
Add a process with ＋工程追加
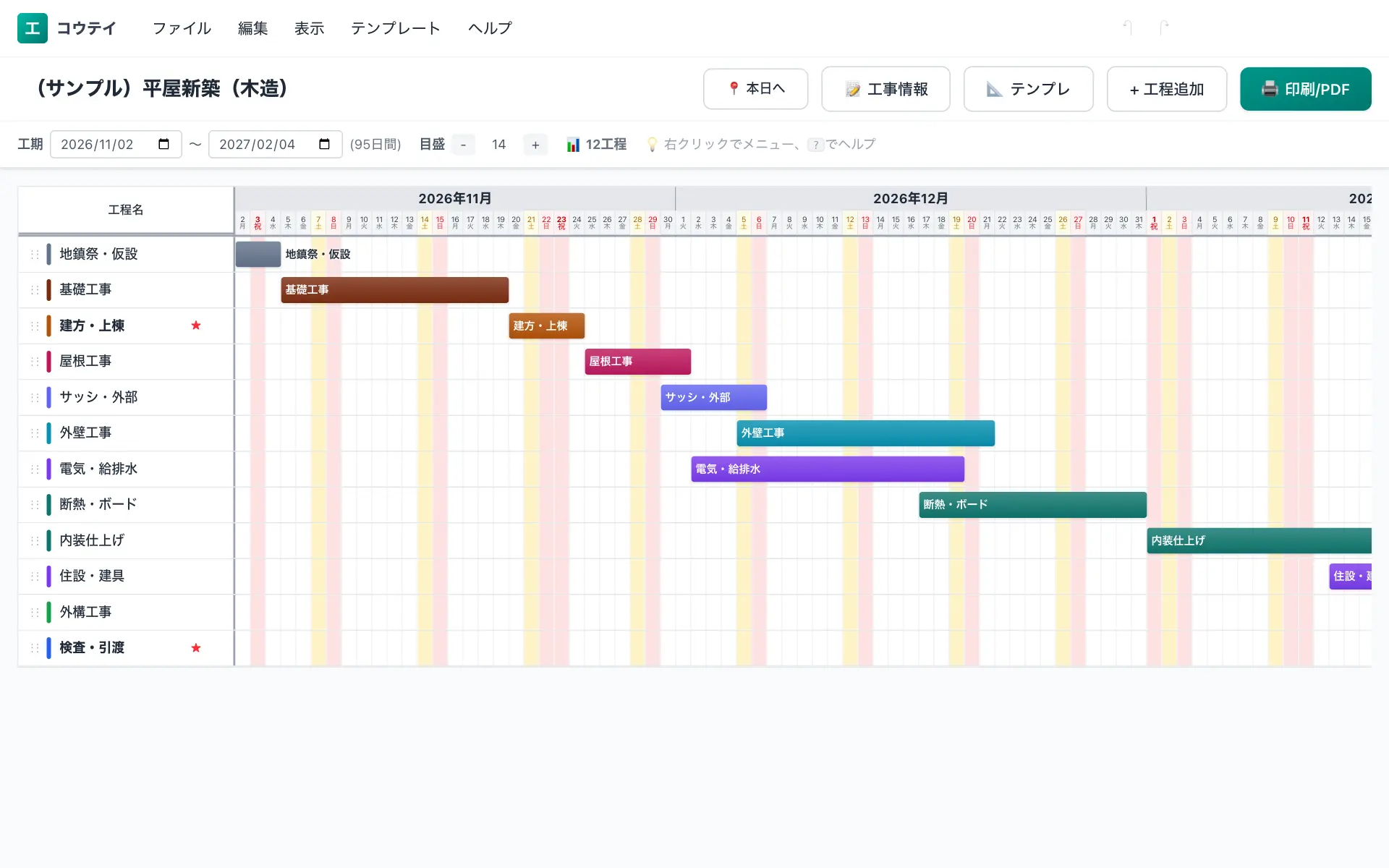[x=1166, y=89]
